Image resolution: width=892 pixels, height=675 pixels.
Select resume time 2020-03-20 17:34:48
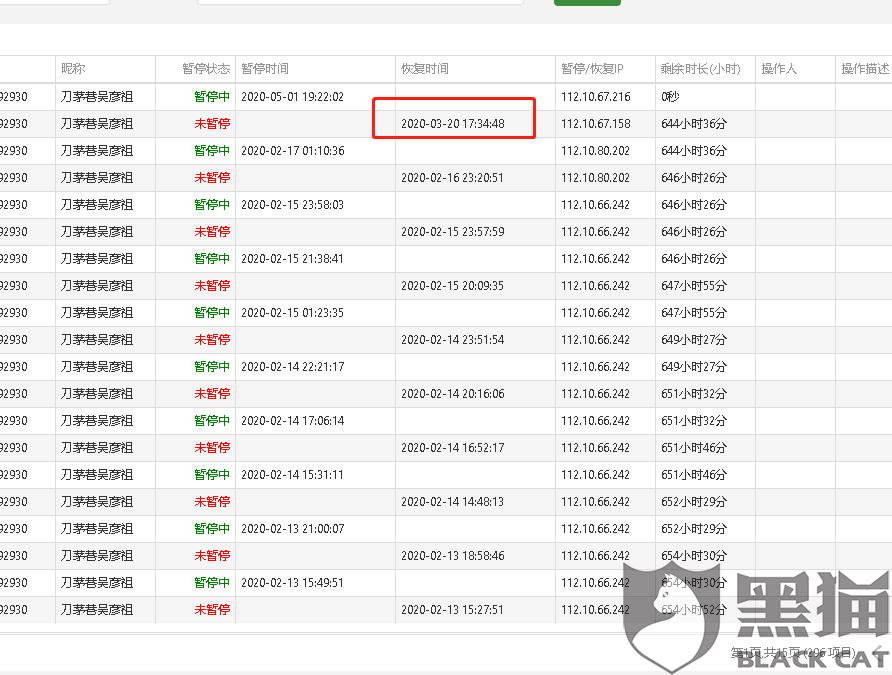coord(453,124)
